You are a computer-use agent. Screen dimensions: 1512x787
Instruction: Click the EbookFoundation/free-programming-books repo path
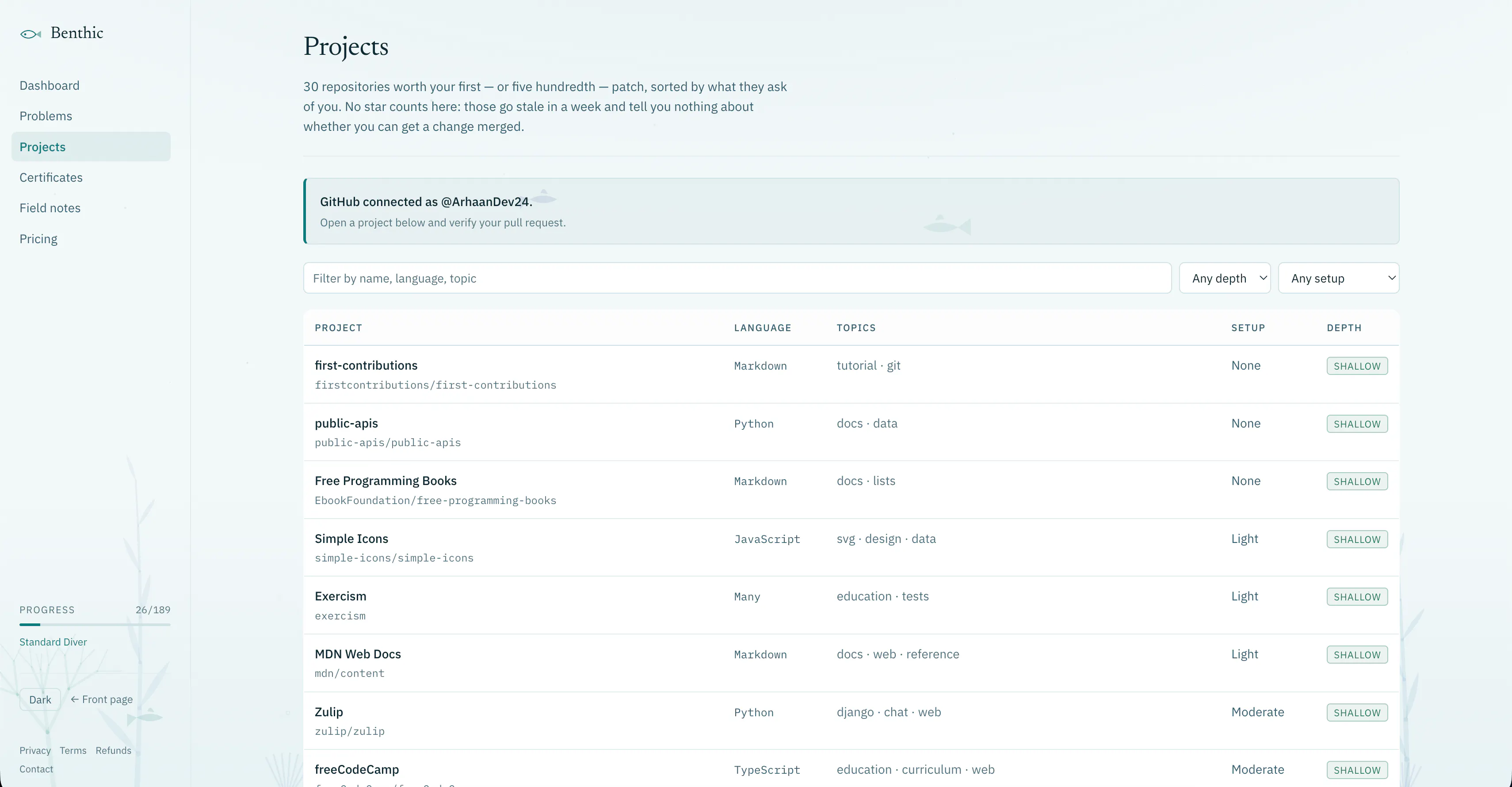tap(435, 500)
